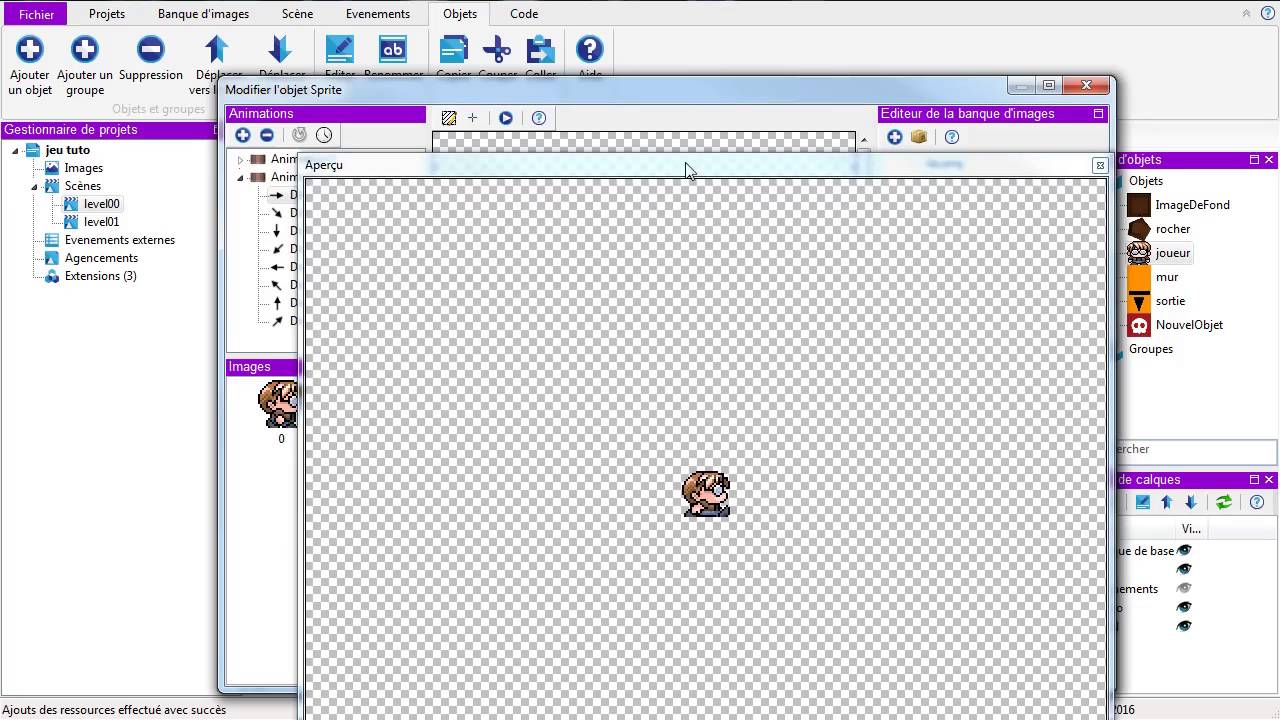Switch to the Evenements ribbon tab
1280x720 pixels.
coord(377,14)
